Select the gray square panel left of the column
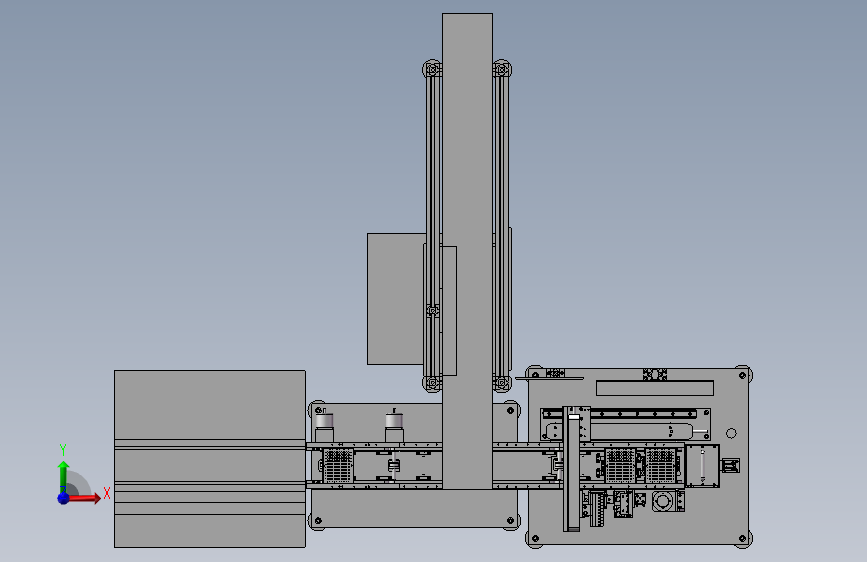The width and height of the screenshot is (867, 562). pos(396,299)
